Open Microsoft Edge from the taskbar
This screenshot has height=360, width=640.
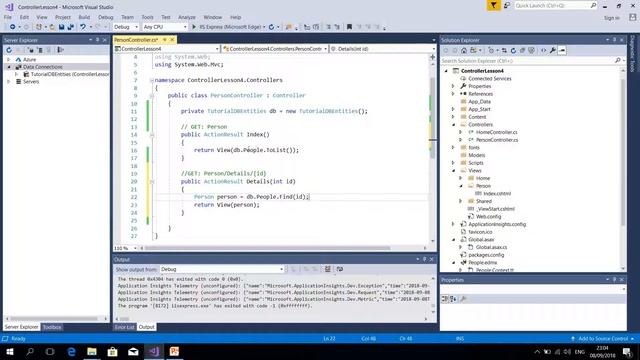point(71,351)
